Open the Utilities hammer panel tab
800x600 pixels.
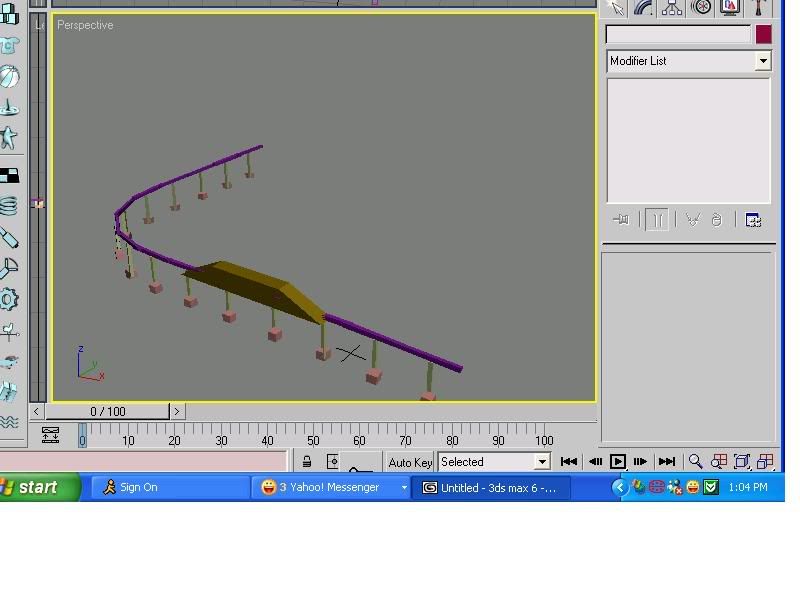pyautogui.click(x=759, y=8)
